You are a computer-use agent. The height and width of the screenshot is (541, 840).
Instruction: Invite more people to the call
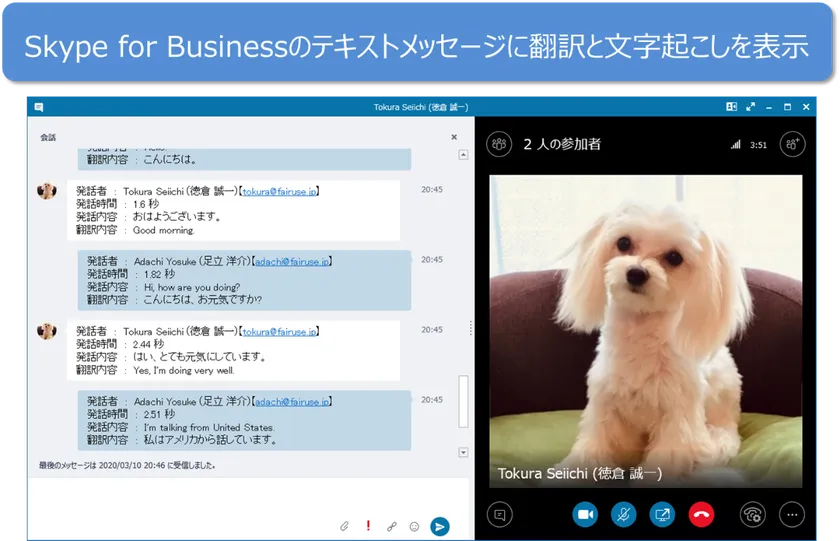[x=792, y=144]
